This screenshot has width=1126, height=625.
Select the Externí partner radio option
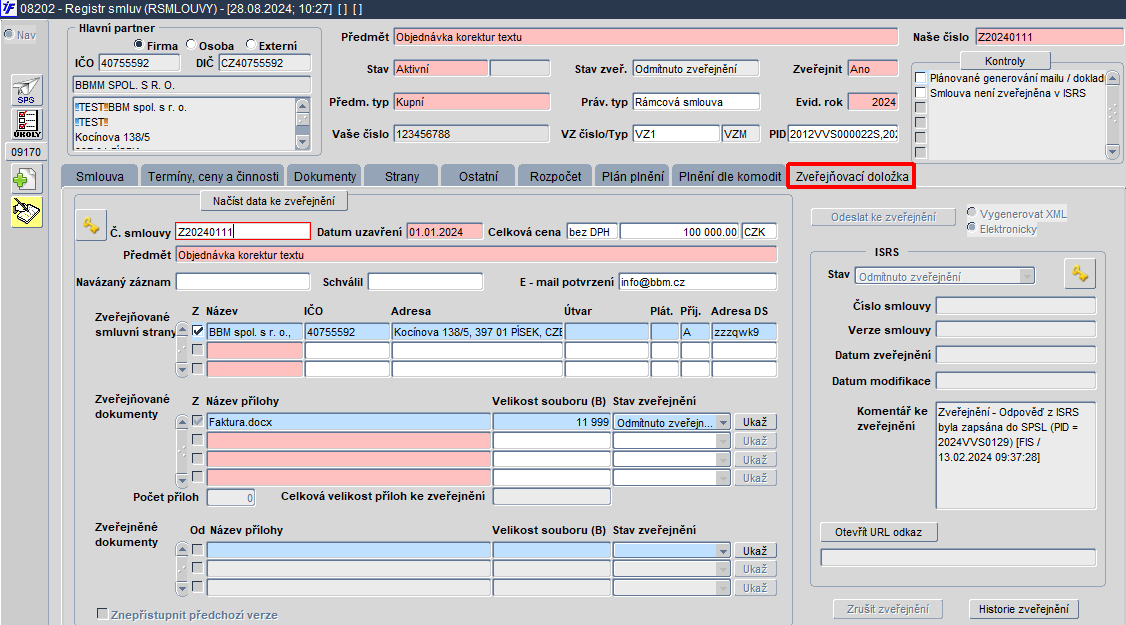pos(250,46)
